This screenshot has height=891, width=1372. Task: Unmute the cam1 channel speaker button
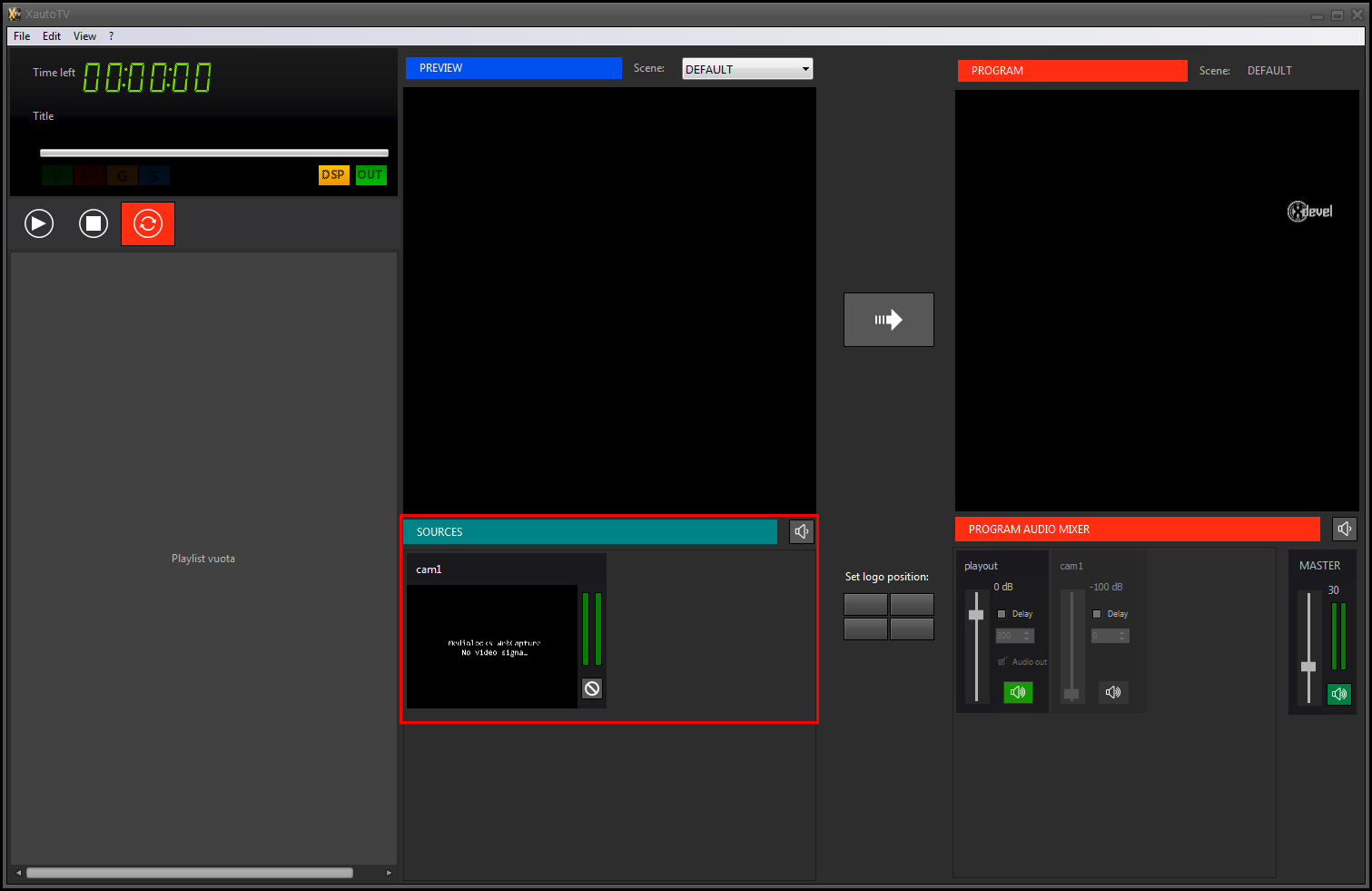(x=1113, y=692)
